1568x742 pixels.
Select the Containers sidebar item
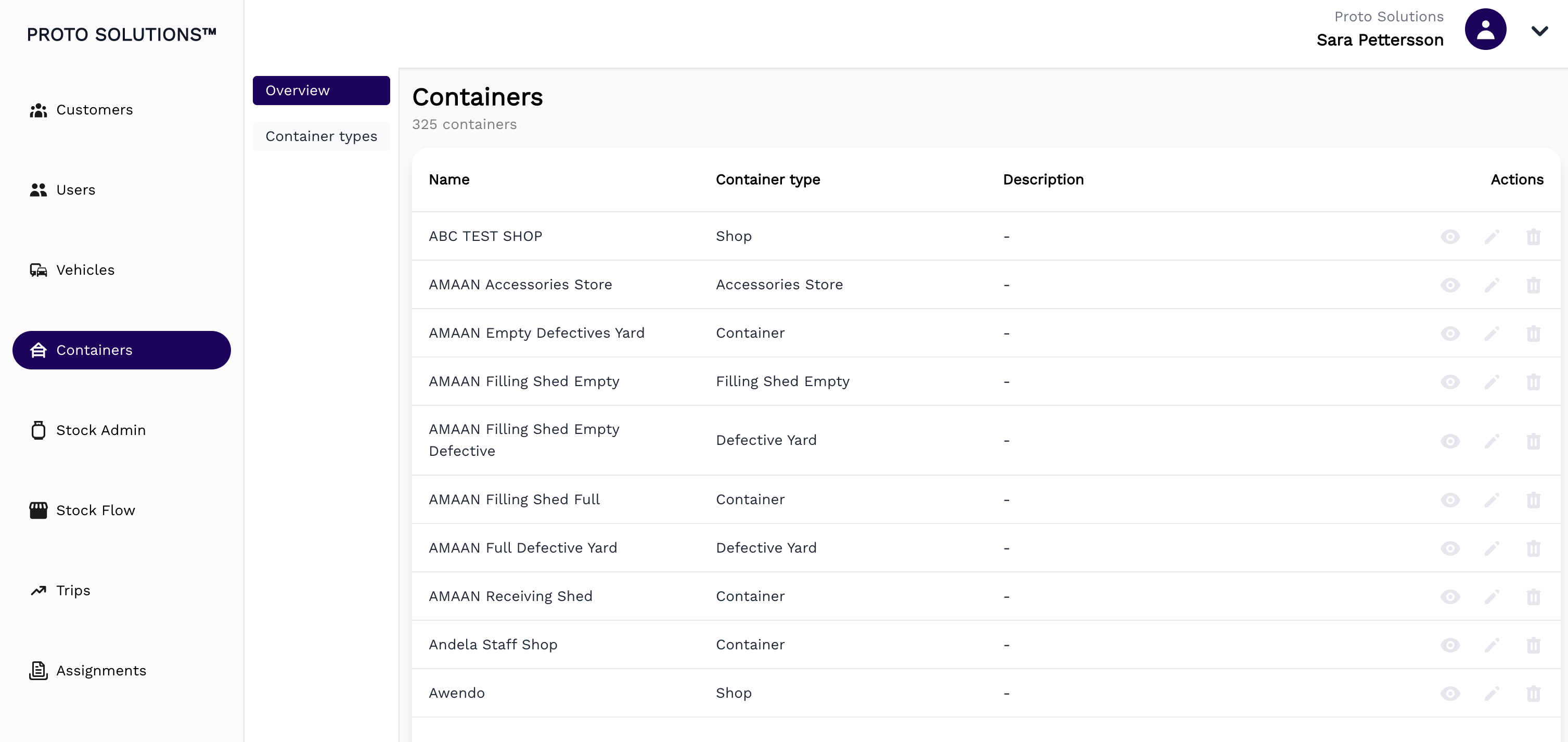click(x=121, y=350)
